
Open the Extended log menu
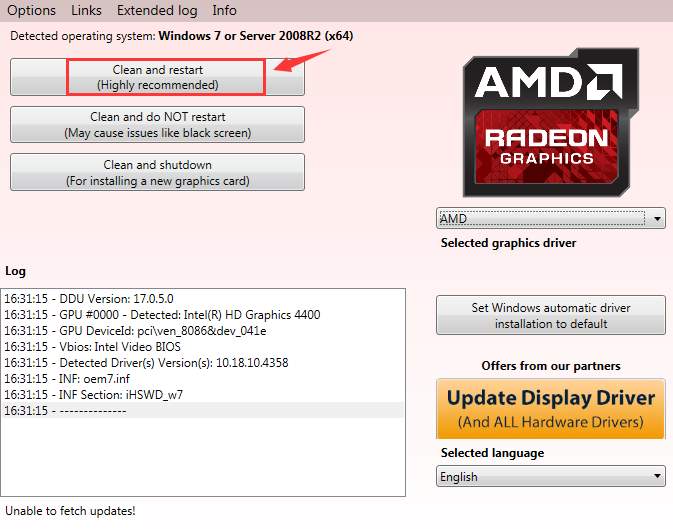tap(157, 10)
